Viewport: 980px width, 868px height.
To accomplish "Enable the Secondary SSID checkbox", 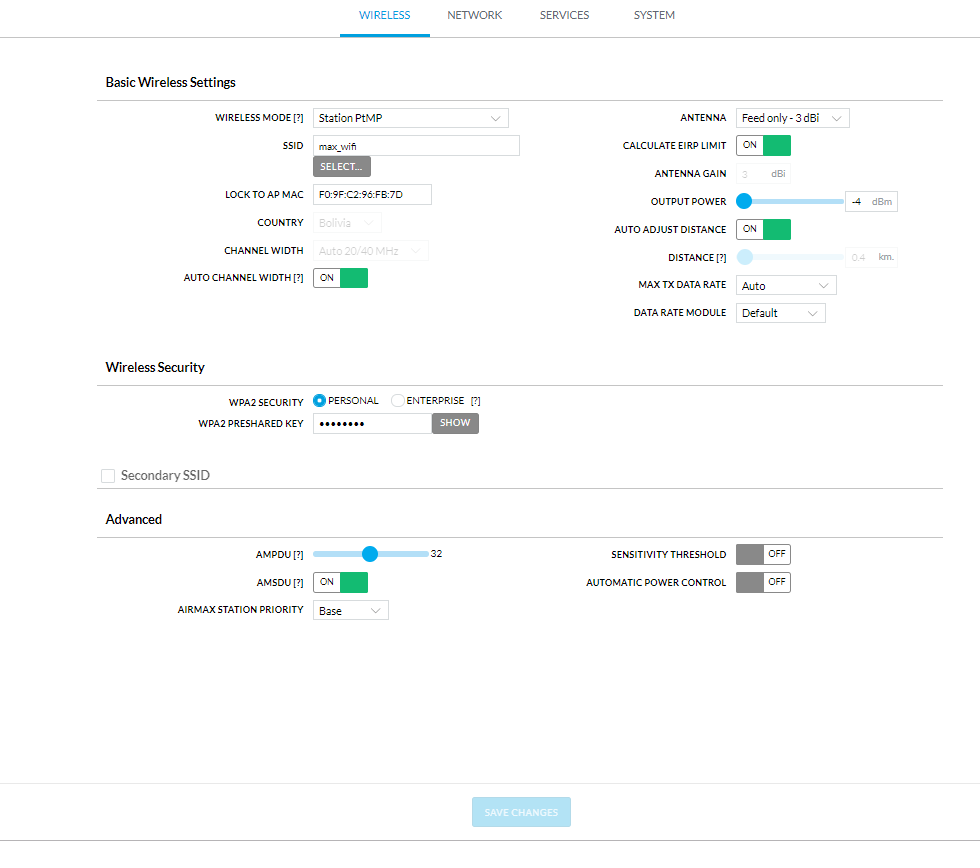I will tap(108, 476).
